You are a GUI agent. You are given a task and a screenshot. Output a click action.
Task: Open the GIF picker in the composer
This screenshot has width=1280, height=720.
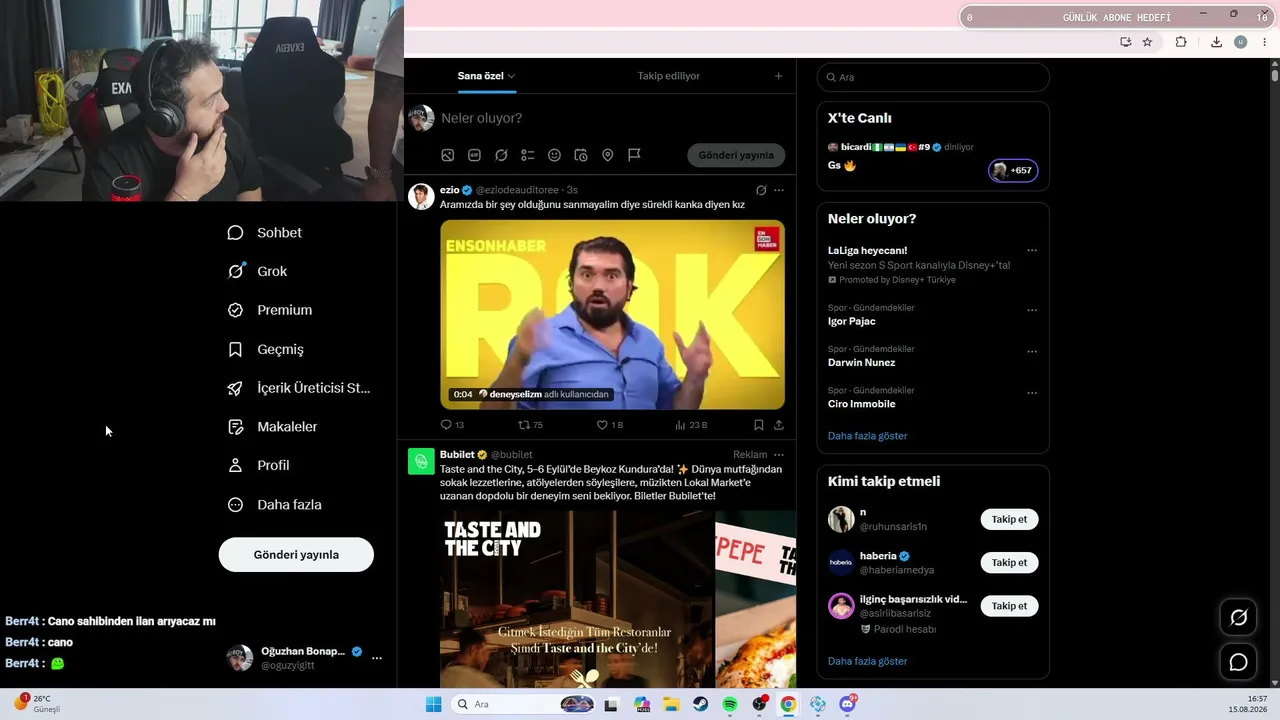474,155
